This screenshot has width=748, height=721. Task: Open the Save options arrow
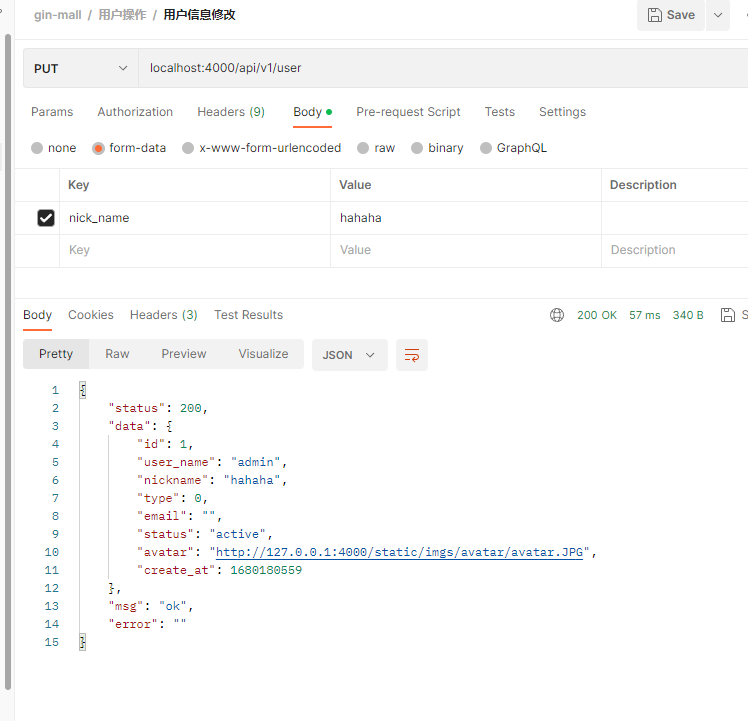(718, 15)
